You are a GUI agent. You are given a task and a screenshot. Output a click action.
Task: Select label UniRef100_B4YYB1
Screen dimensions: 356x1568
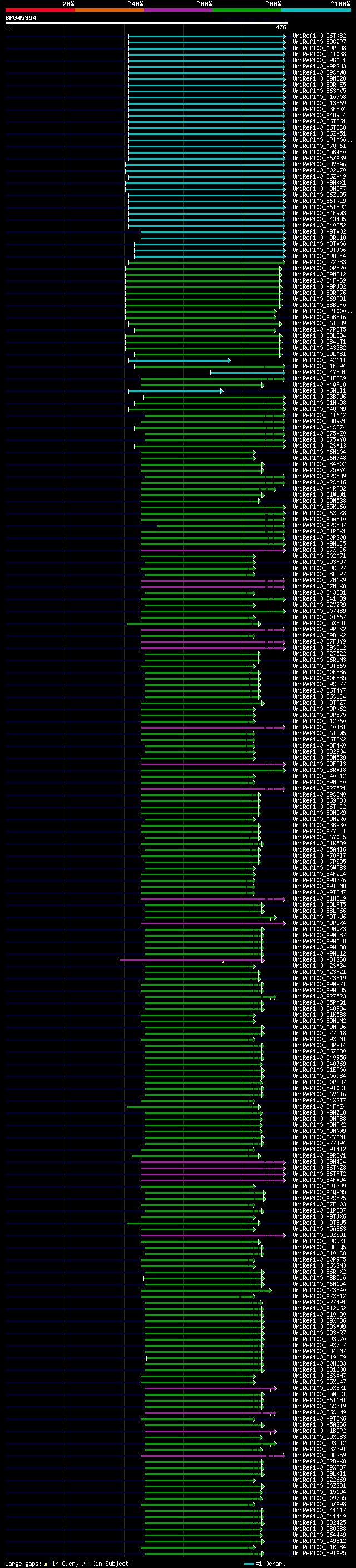click(319, 373)
